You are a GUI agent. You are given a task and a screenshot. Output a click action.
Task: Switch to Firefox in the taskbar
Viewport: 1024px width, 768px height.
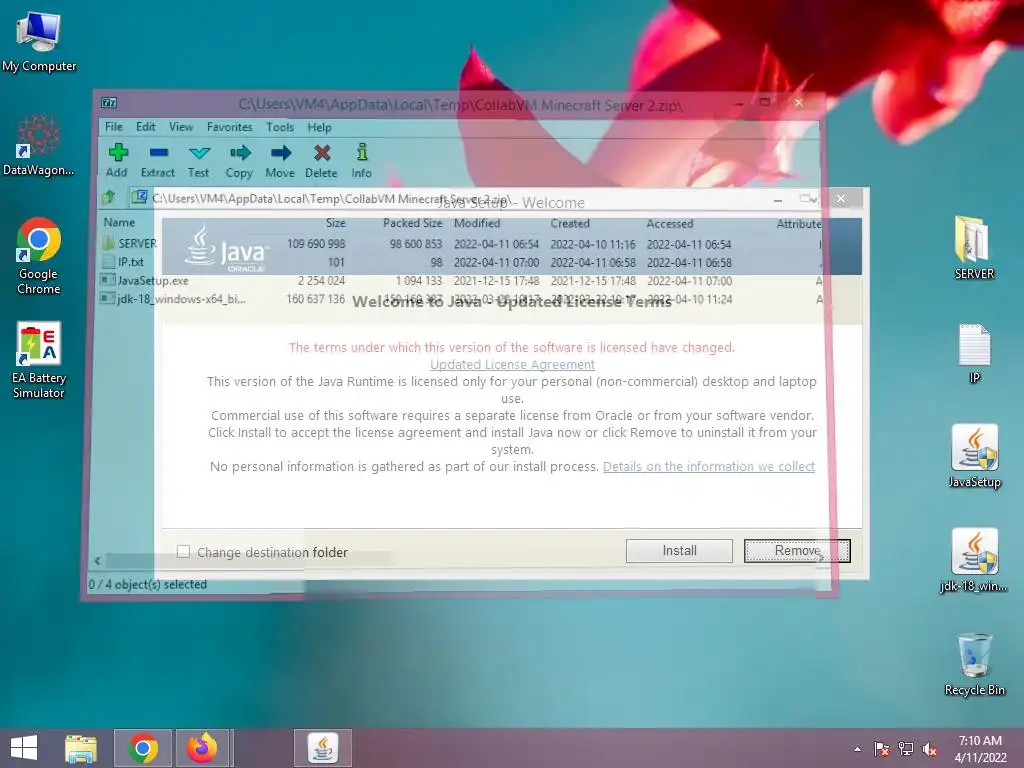(x=202, y=748)
